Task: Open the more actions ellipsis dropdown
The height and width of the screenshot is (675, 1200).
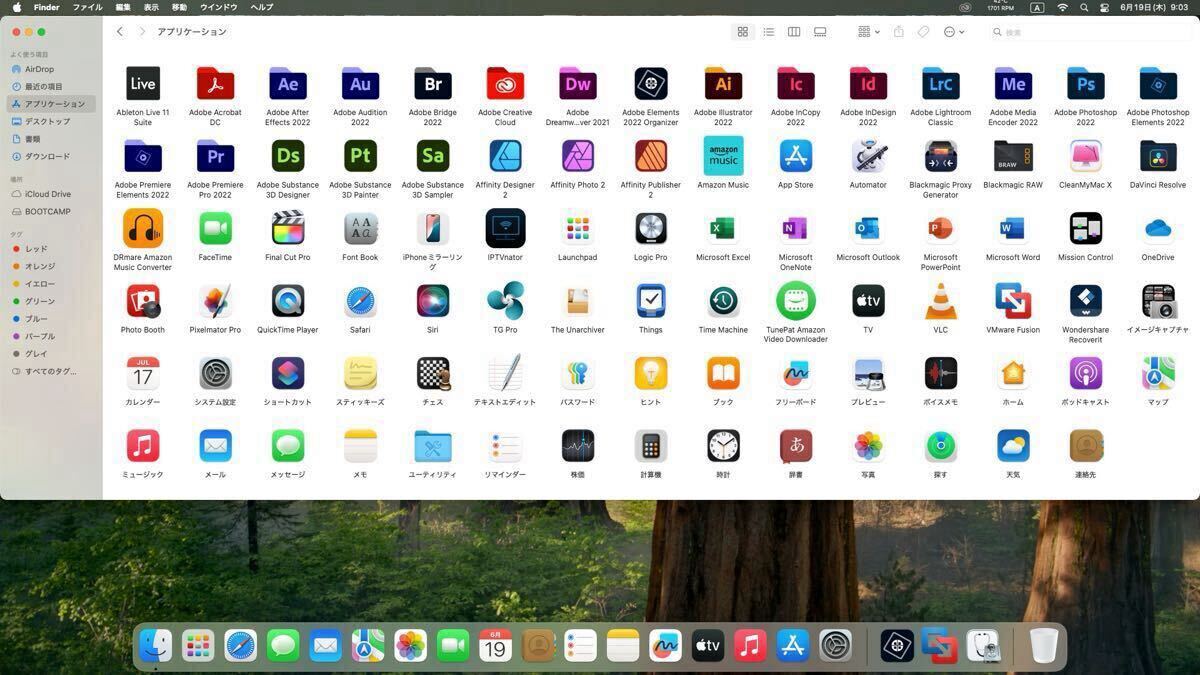Action: click(954, 32)
